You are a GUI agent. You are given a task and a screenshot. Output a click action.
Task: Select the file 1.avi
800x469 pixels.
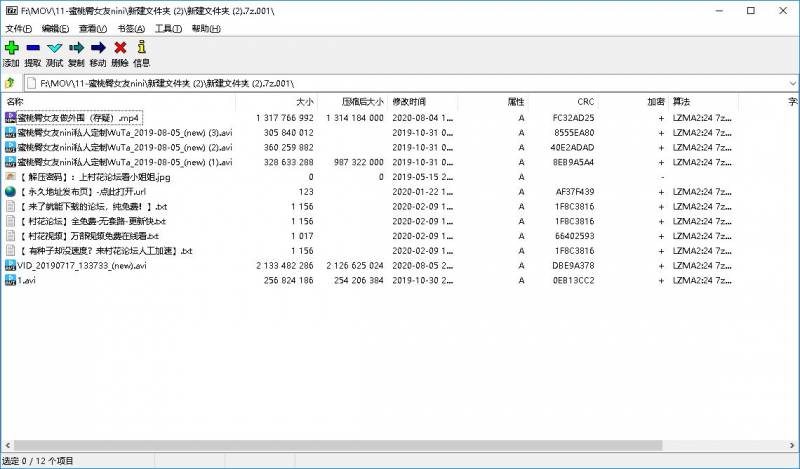point(27,281)
